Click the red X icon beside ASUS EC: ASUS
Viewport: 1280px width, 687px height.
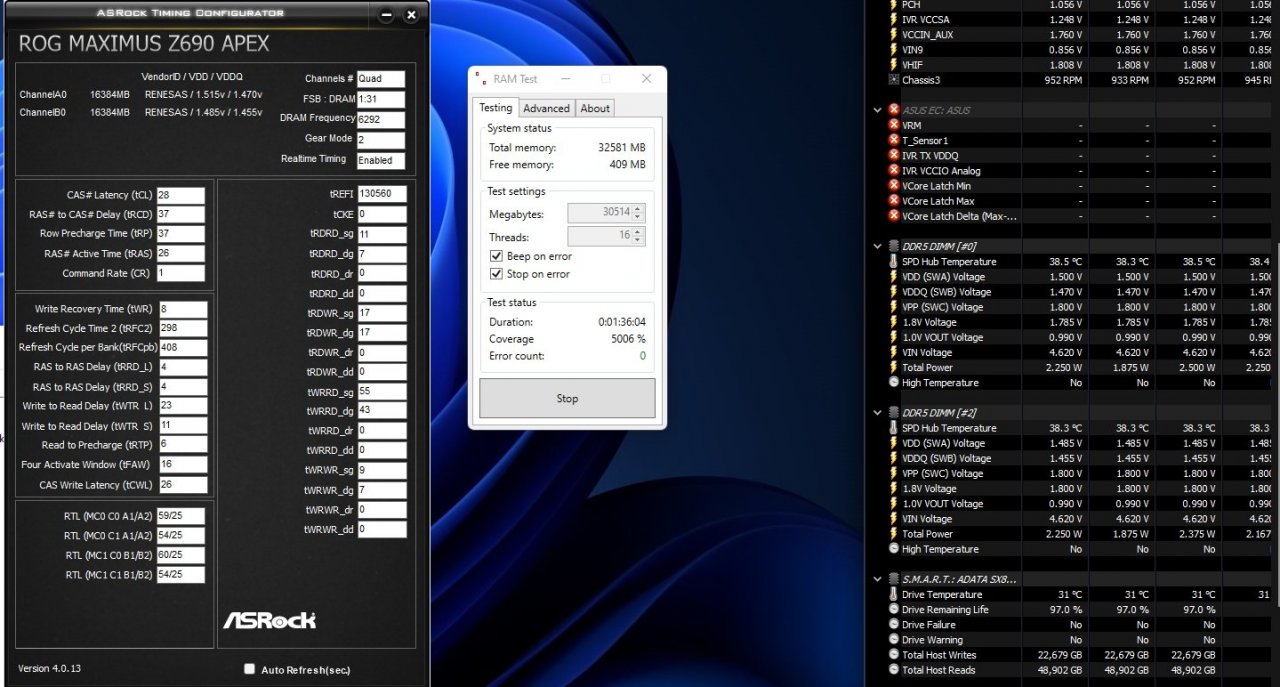click(893, 110)
